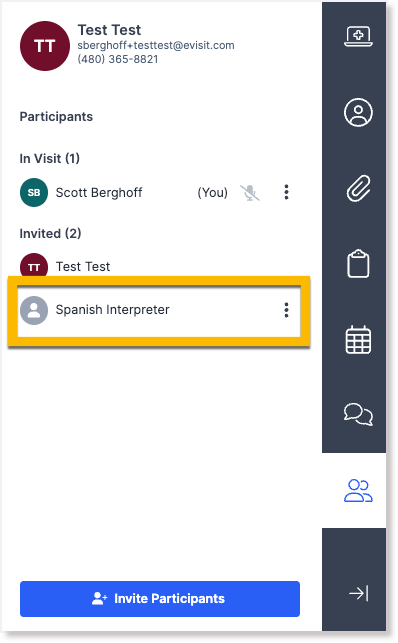
Task: Open Scott Berghoff's three-dot options menu
Action: coord(287,192)
